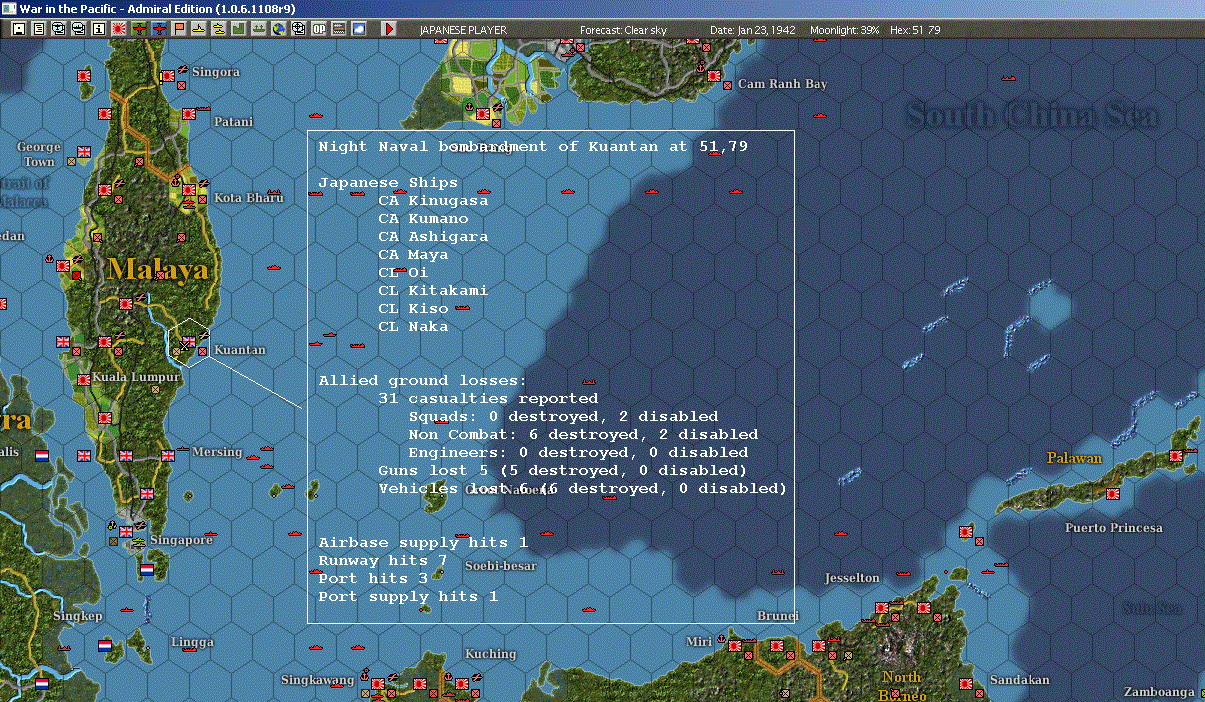
Task: Toggle the Japanese rising sun flag icon
Action: tap(119, 29)
